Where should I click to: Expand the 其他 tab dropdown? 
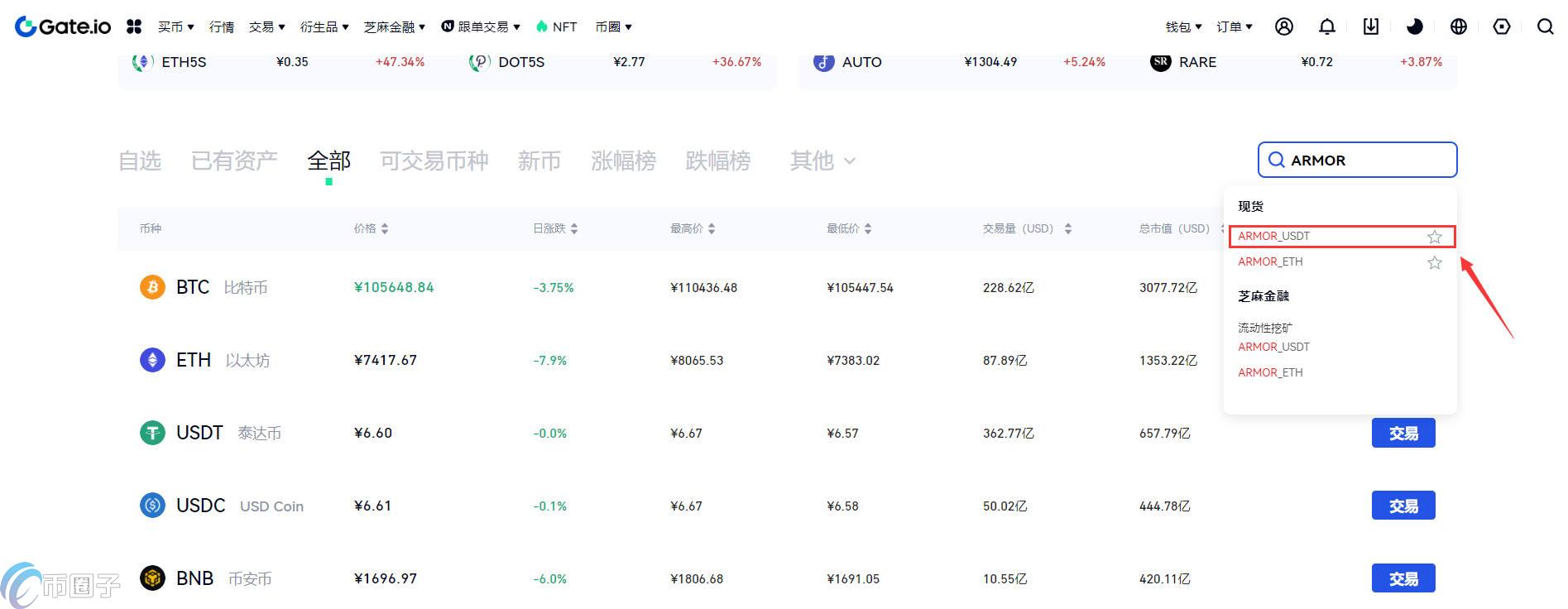(x=822, y=161)
